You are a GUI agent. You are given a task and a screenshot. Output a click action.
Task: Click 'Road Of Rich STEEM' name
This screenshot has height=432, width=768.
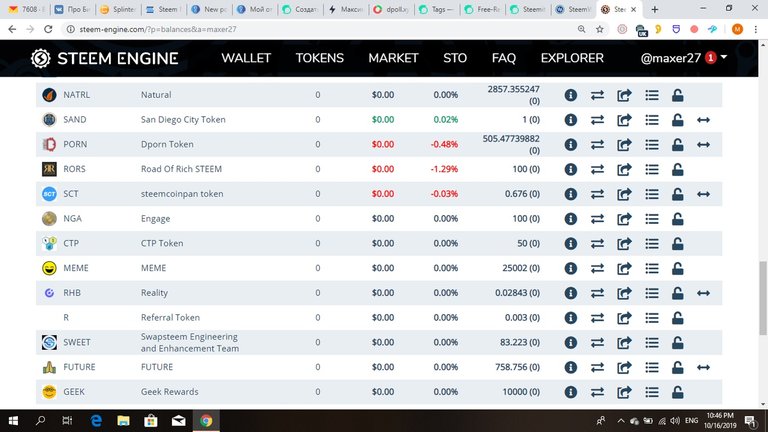click(x=181, y=169)
